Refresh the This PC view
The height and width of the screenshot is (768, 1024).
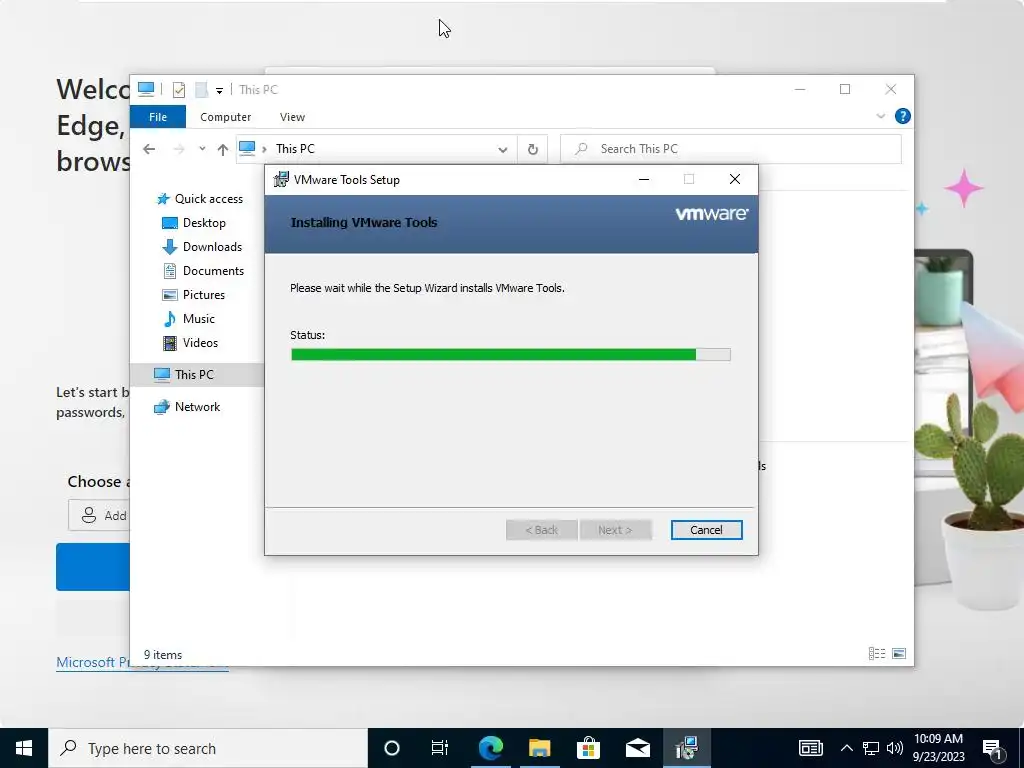pos(533,150)
